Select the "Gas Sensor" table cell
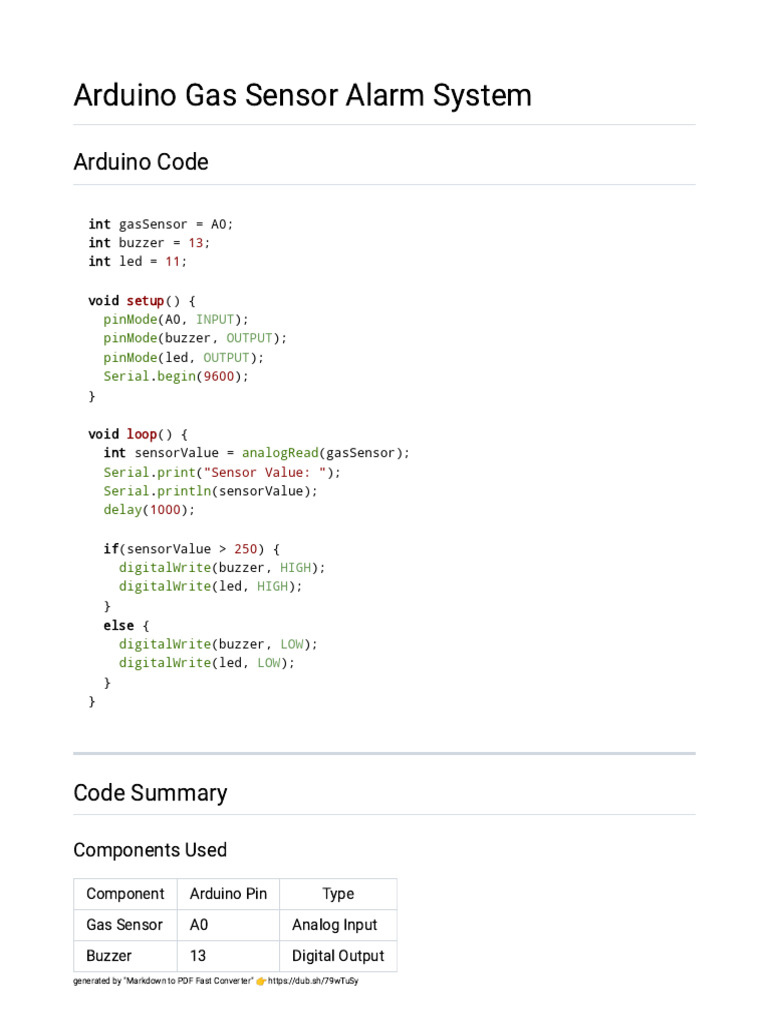768x1024 pixels. (124, 925)
